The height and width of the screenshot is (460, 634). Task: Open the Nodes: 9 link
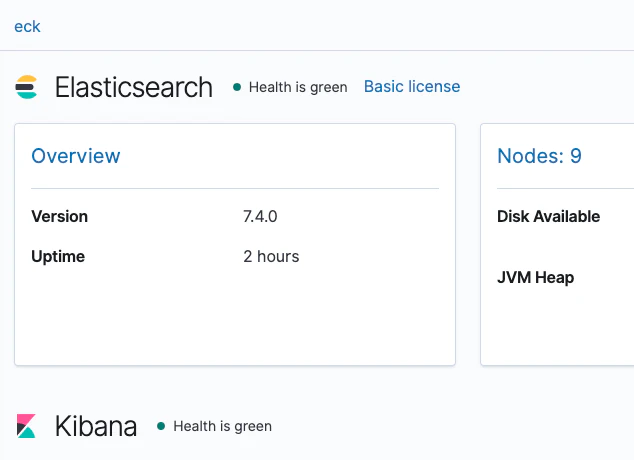click(x=539, y=156)
